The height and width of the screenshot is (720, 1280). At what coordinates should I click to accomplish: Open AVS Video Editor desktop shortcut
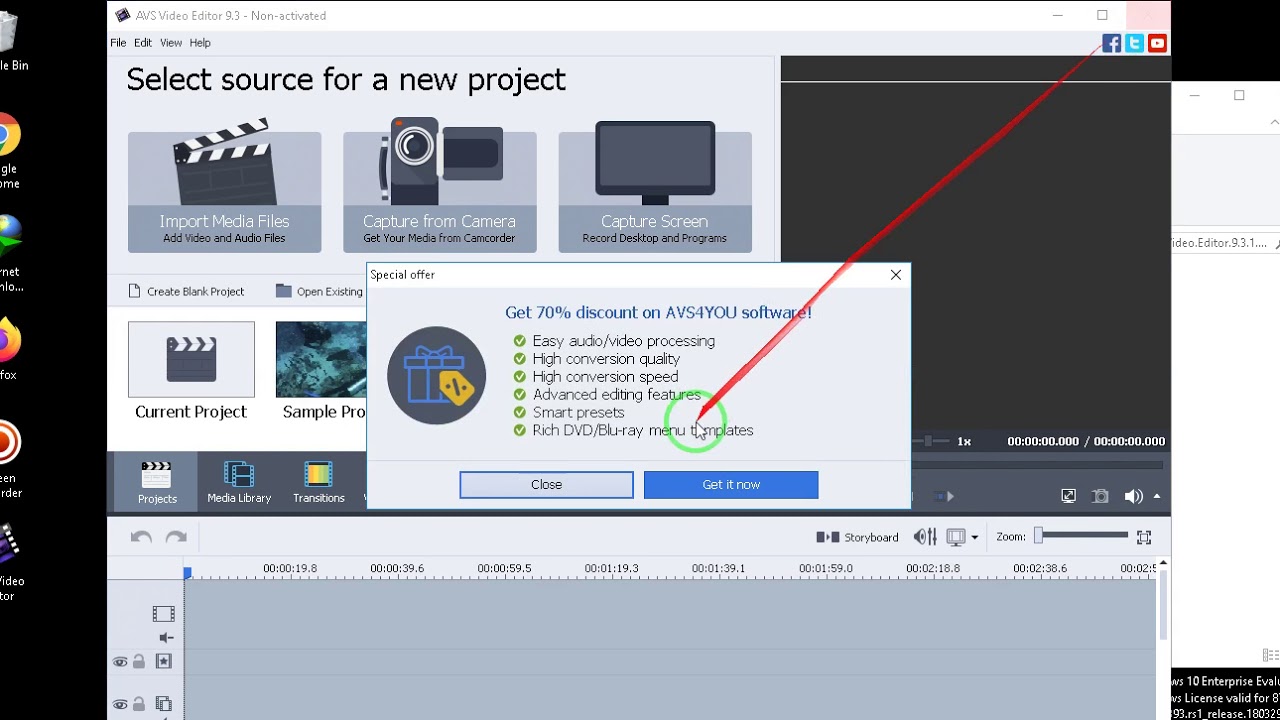(x=10, y=563)
